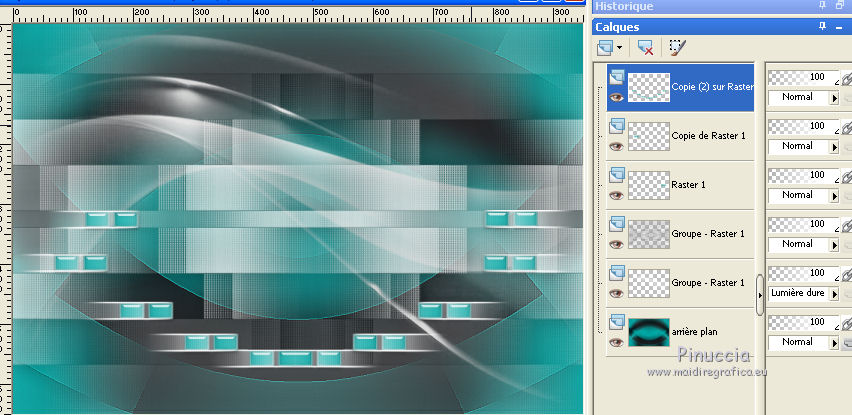
Task: Click layer type icon of Normal-mode Groupe - Raster 1
Action: click(616, 224)
